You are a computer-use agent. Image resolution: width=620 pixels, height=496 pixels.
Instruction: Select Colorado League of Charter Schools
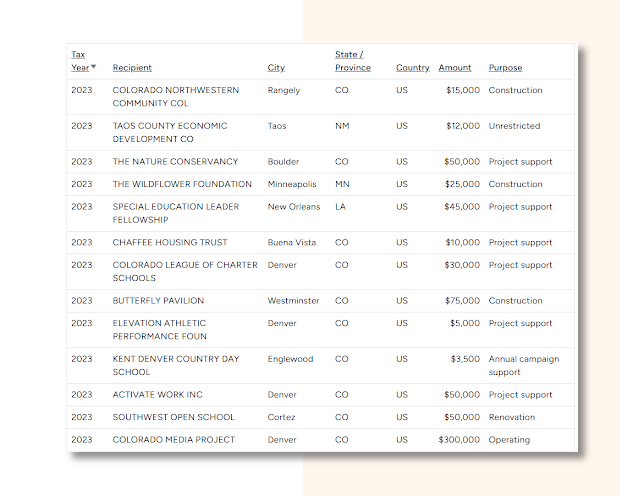click(185, 271)
